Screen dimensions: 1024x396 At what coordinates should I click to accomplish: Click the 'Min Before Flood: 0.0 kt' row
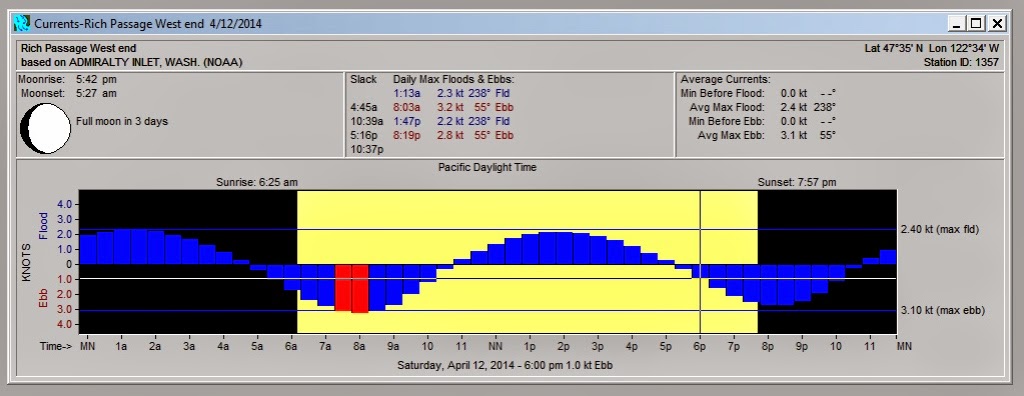point(758,93)
